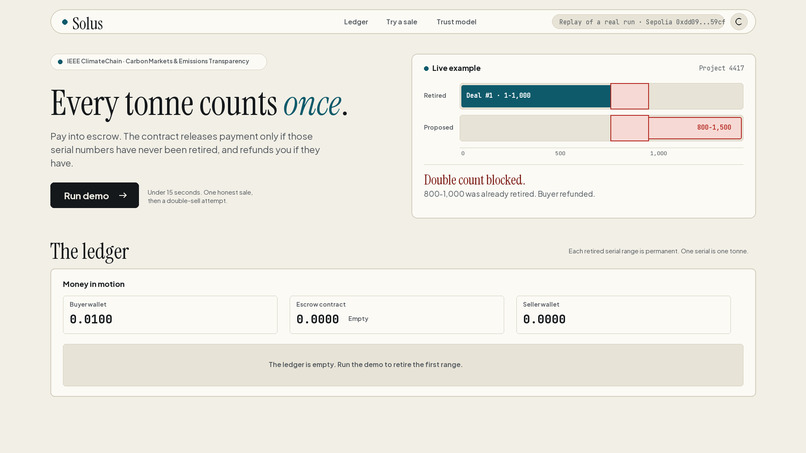Click the pink overlap on Proposed row
This screenshot has width=806, height=453.
point(629,128)
